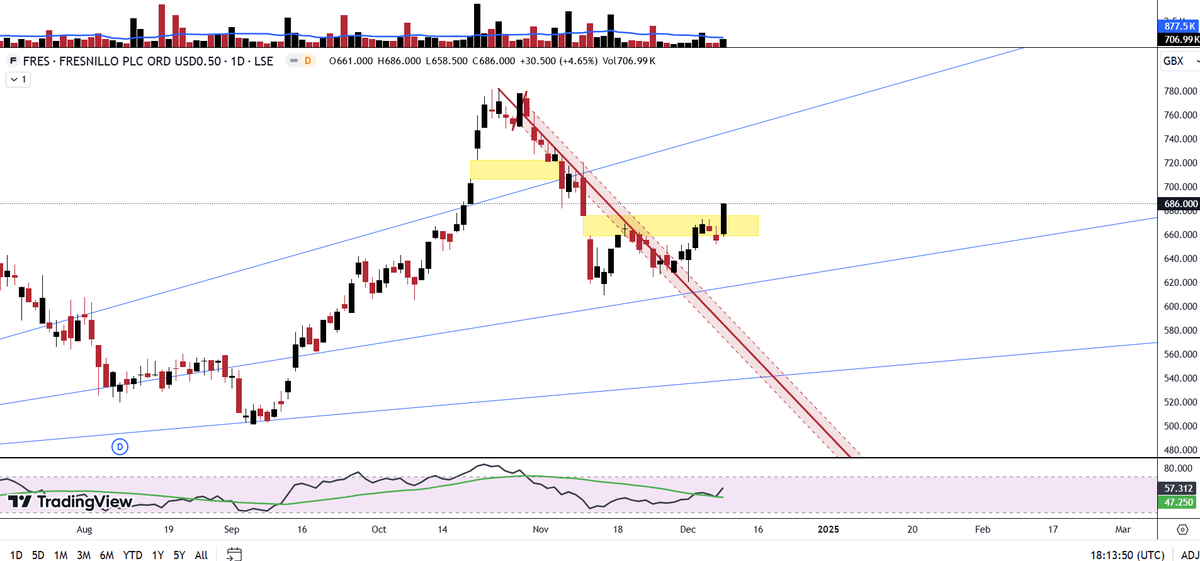
Task: Click the dividend D marker on time axis
Action: tap(121, 445)
